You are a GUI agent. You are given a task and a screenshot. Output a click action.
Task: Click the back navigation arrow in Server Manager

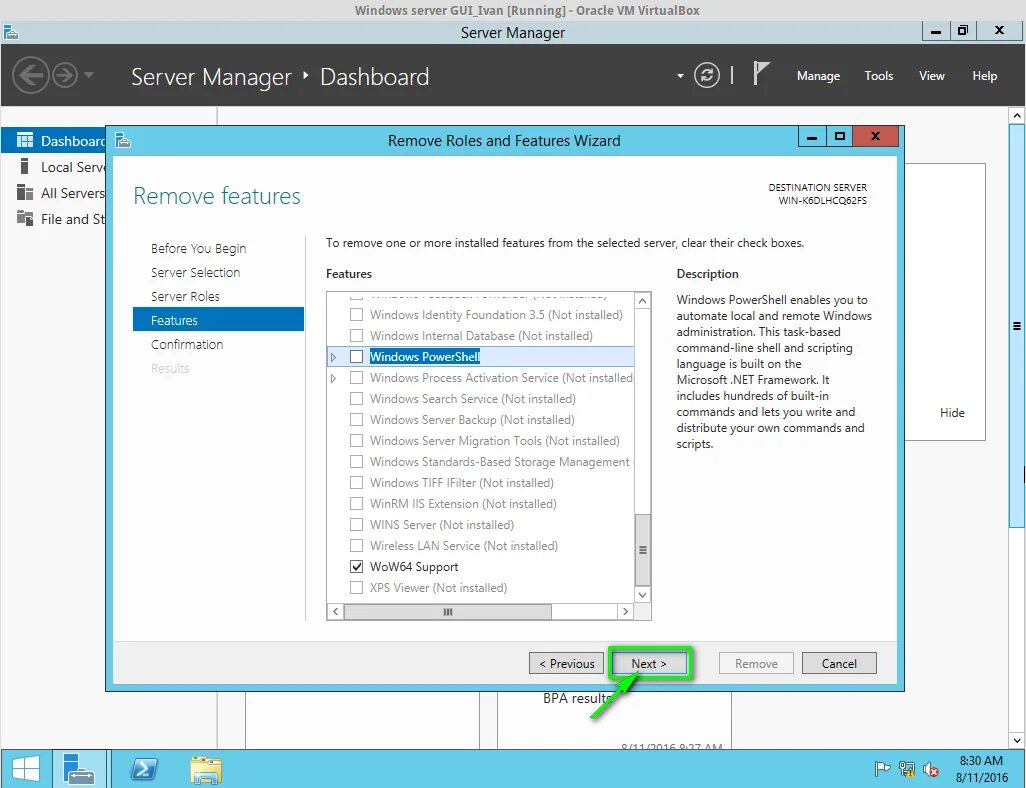pos(31,76)
